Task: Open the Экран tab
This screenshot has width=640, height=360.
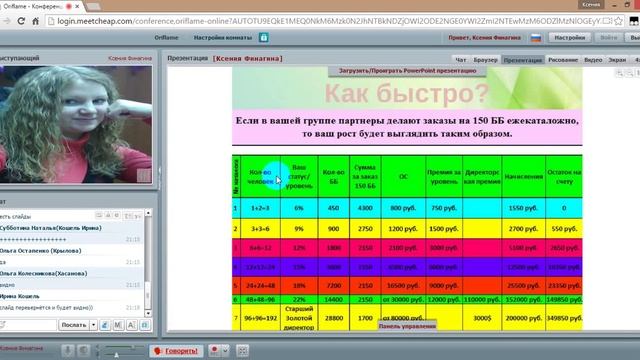Action: [x=617, y=60]
